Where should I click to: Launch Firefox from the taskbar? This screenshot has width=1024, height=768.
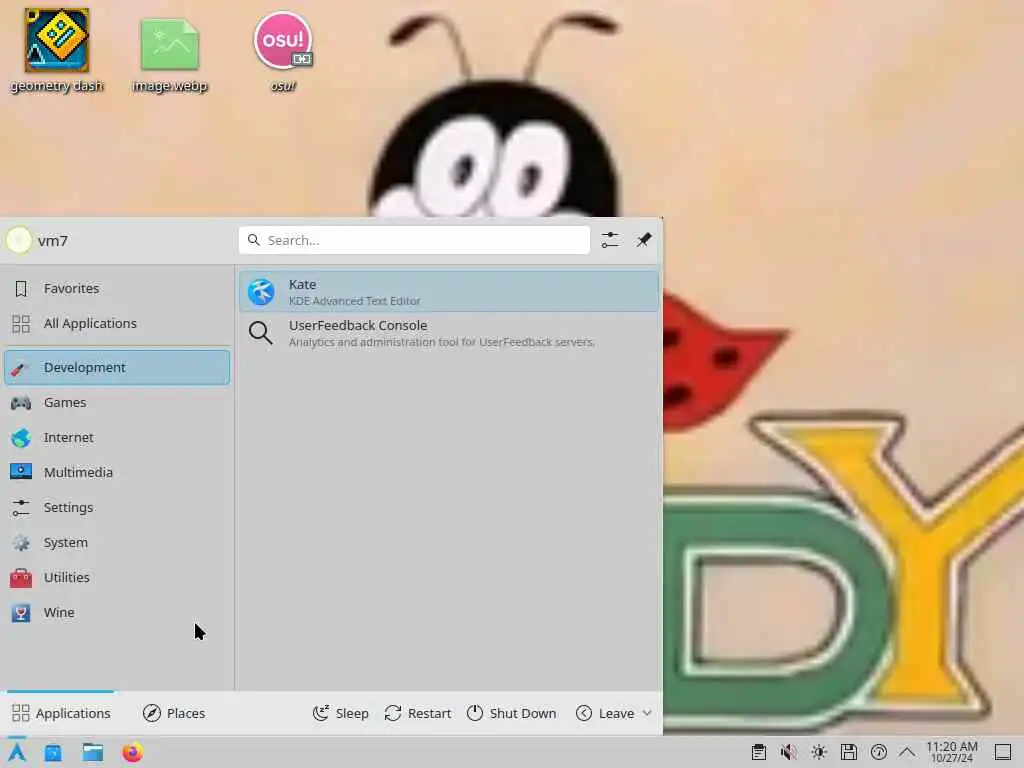133,753
